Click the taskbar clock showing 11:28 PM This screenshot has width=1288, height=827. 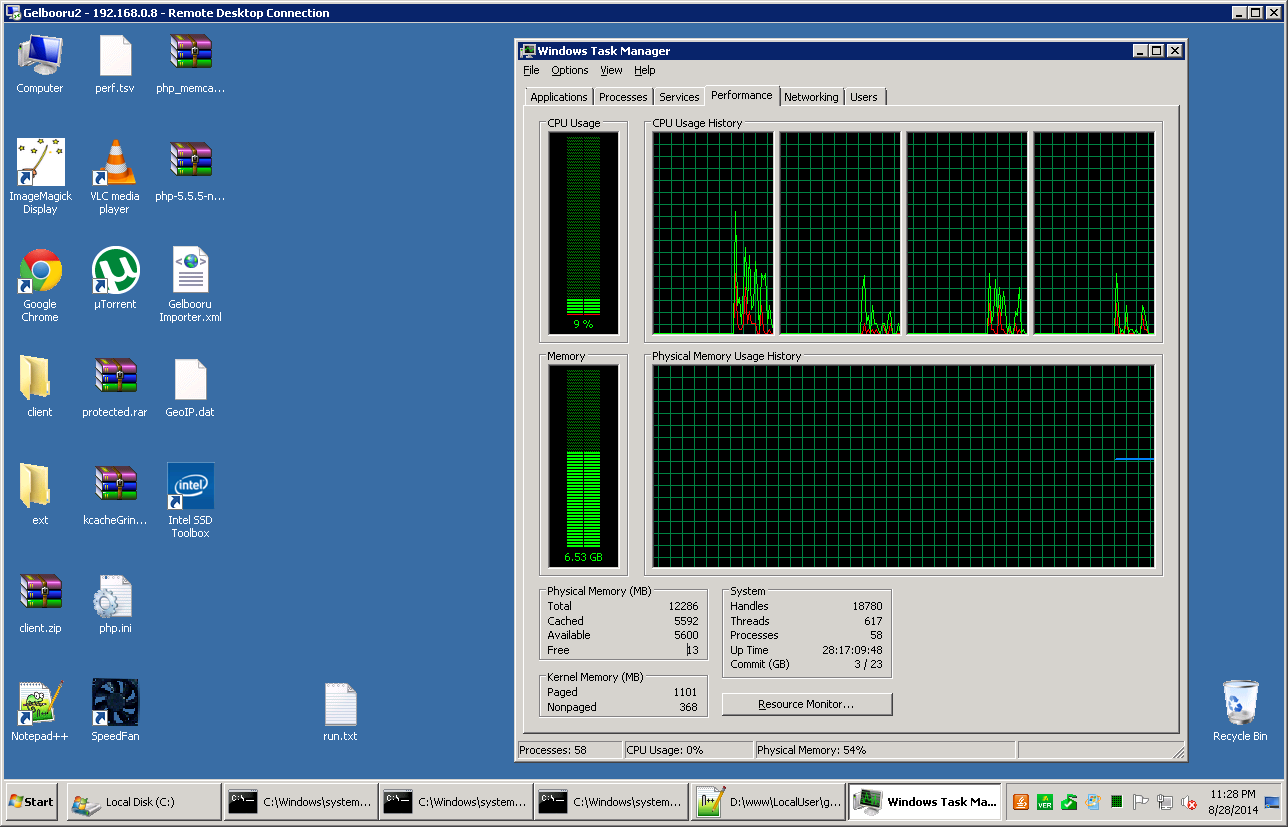(1232, 801)
